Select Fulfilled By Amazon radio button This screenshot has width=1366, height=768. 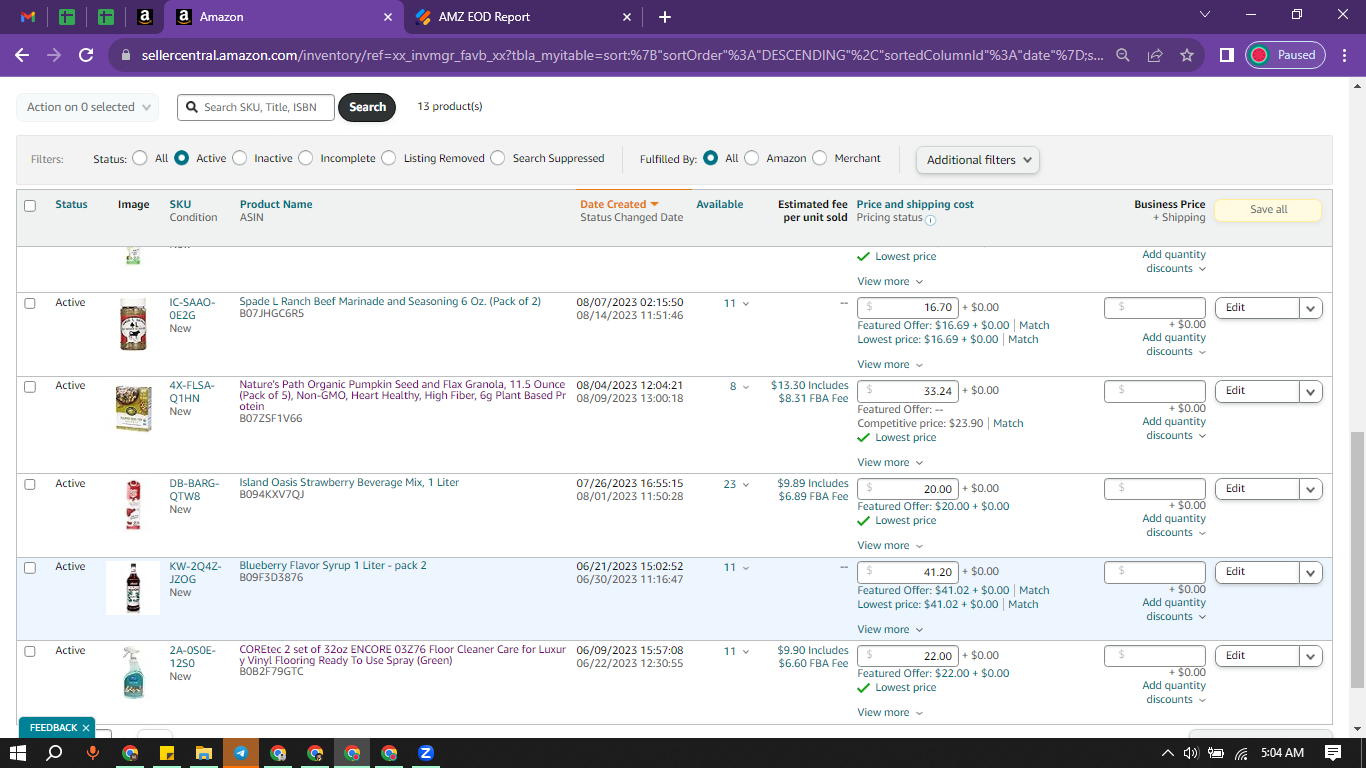(x=752, y=158)
